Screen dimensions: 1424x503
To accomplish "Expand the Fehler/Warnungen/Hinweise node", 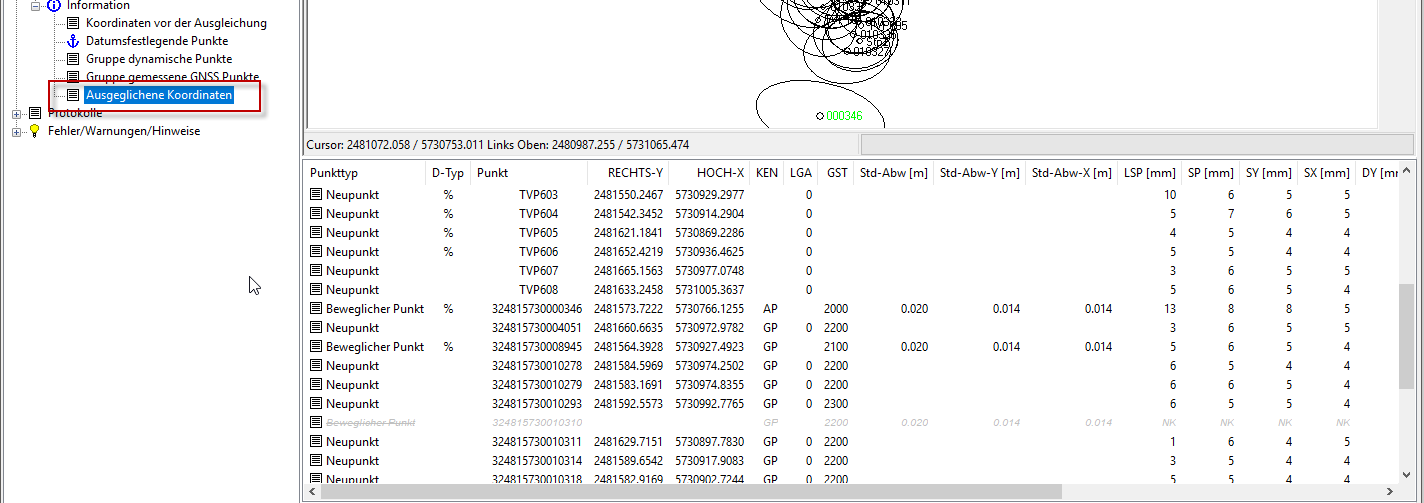I will tap(16, 131).
